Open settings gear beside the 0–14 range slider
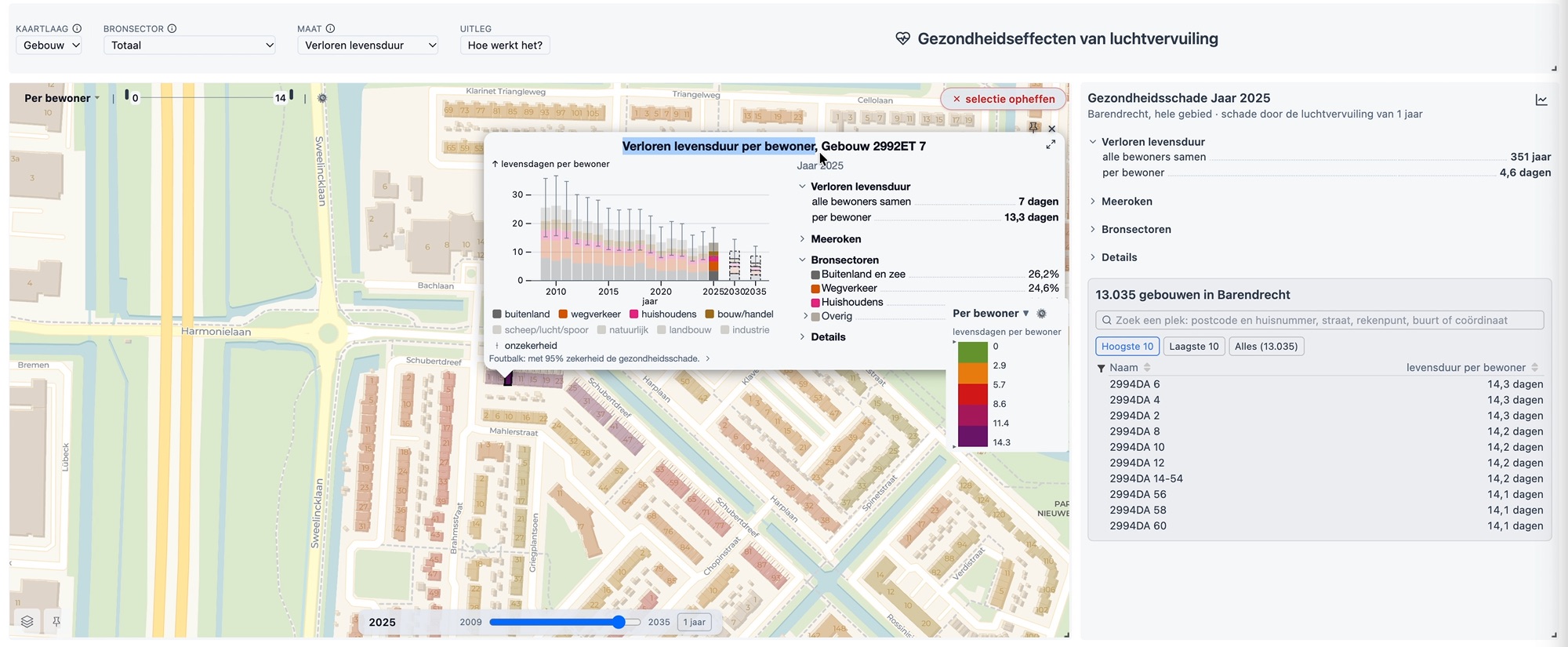This screenshot has width=1568, height=647. click(322, 98)
